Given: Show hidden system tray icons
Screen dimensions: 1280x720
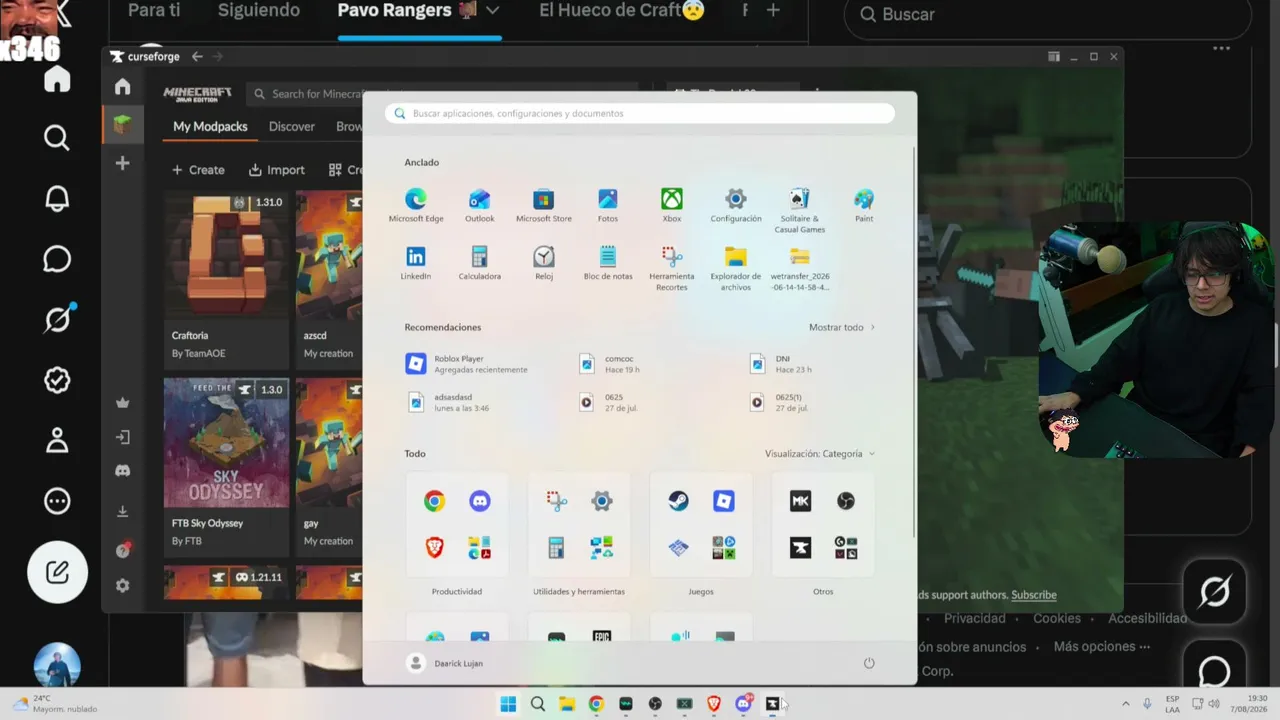Looking at the screenshot, I should click(x=1125, y=704).
